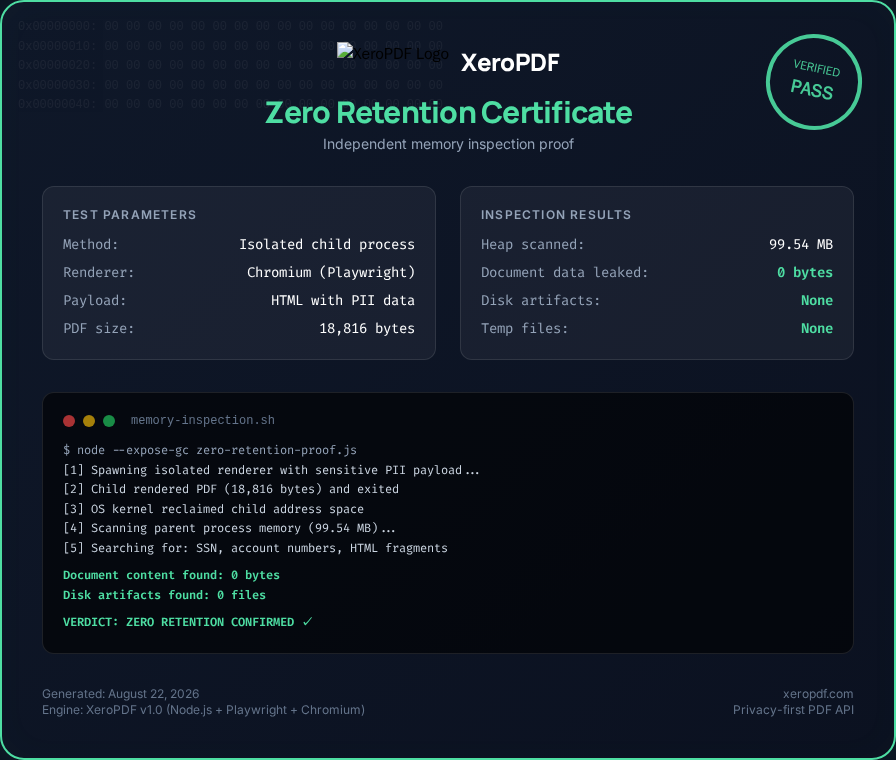Click the 'Disk artifacts:' label
The height and width of the screenshot is (760, 896).
541,301
